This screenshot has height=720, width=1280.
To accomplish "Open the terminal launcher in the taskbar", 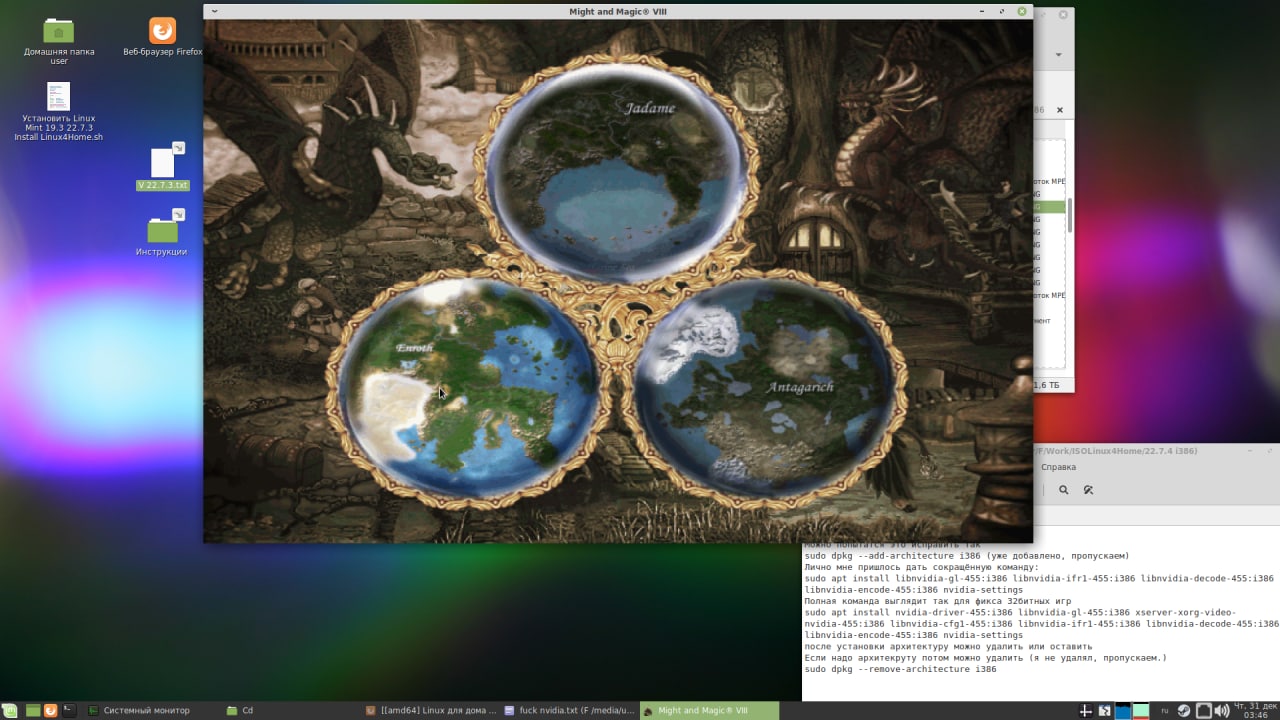I will pyautogui.click(x=69, y=710).
